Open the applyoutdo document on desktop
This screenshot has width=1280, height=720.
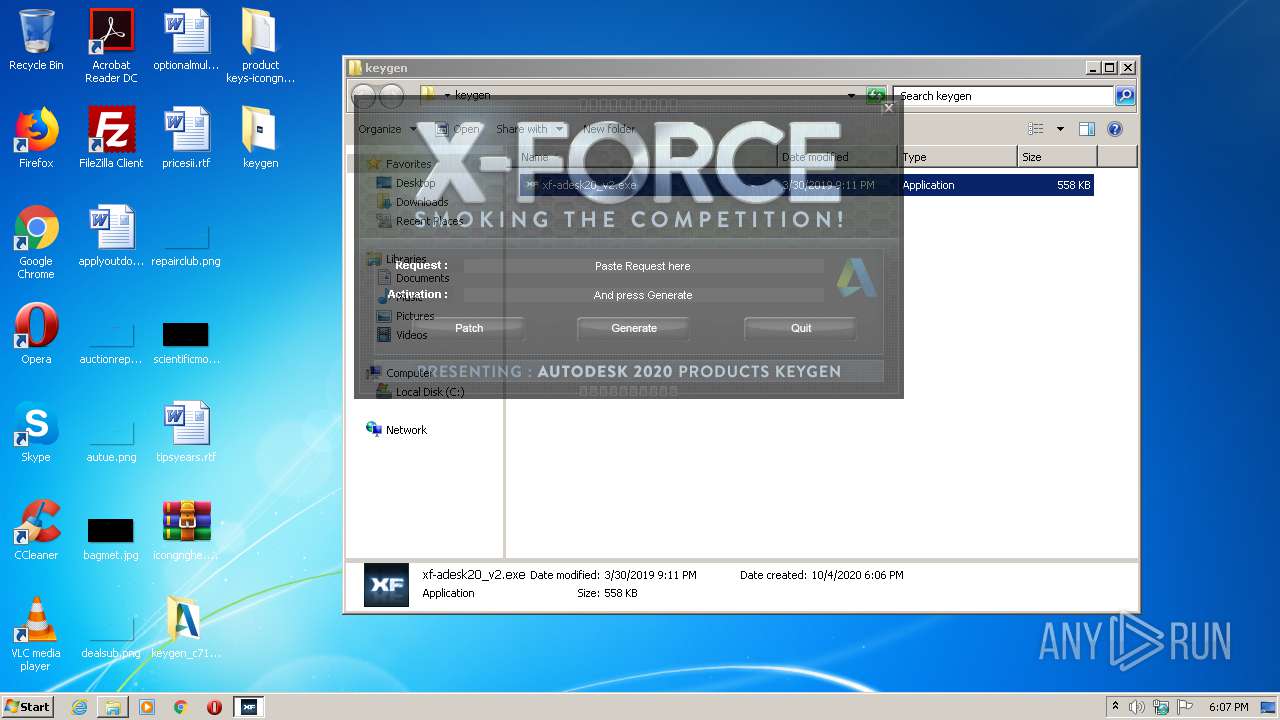click(111, 236)
